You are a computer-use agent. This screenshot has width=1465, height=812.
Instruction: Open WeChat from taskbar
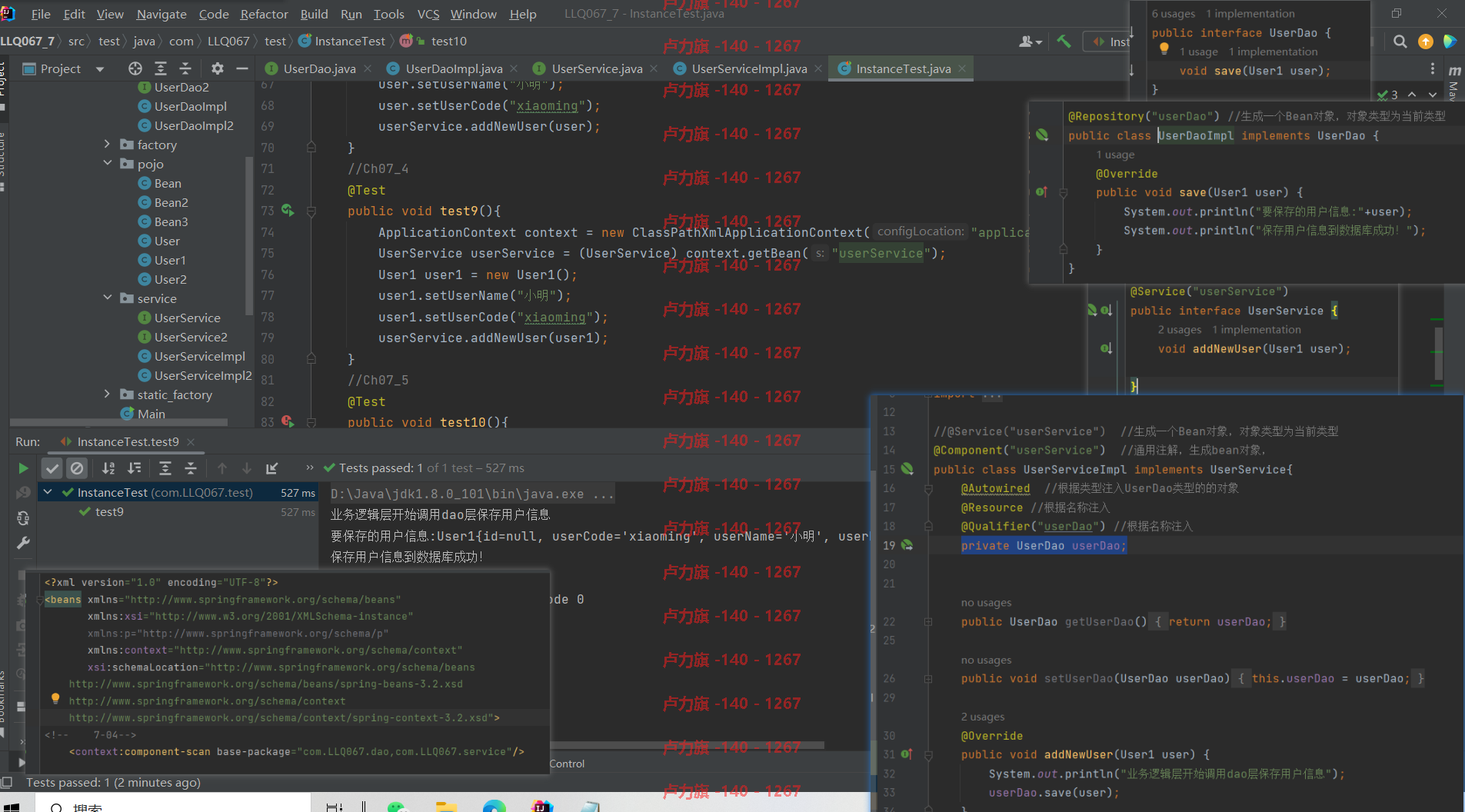[x=396, y=806]
